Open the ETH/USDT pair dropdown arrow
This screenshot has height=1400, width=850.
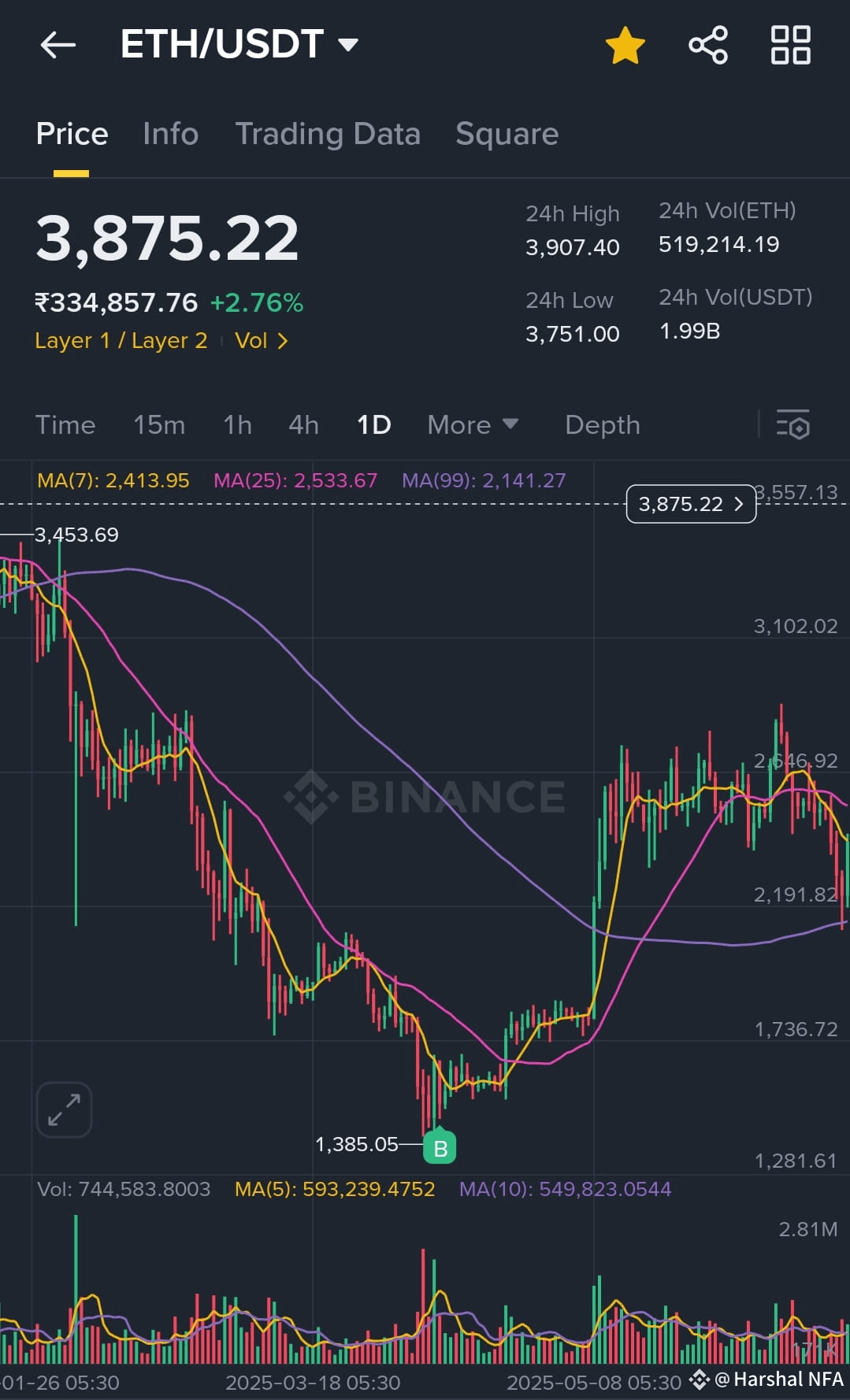click(x=348, y=44)
